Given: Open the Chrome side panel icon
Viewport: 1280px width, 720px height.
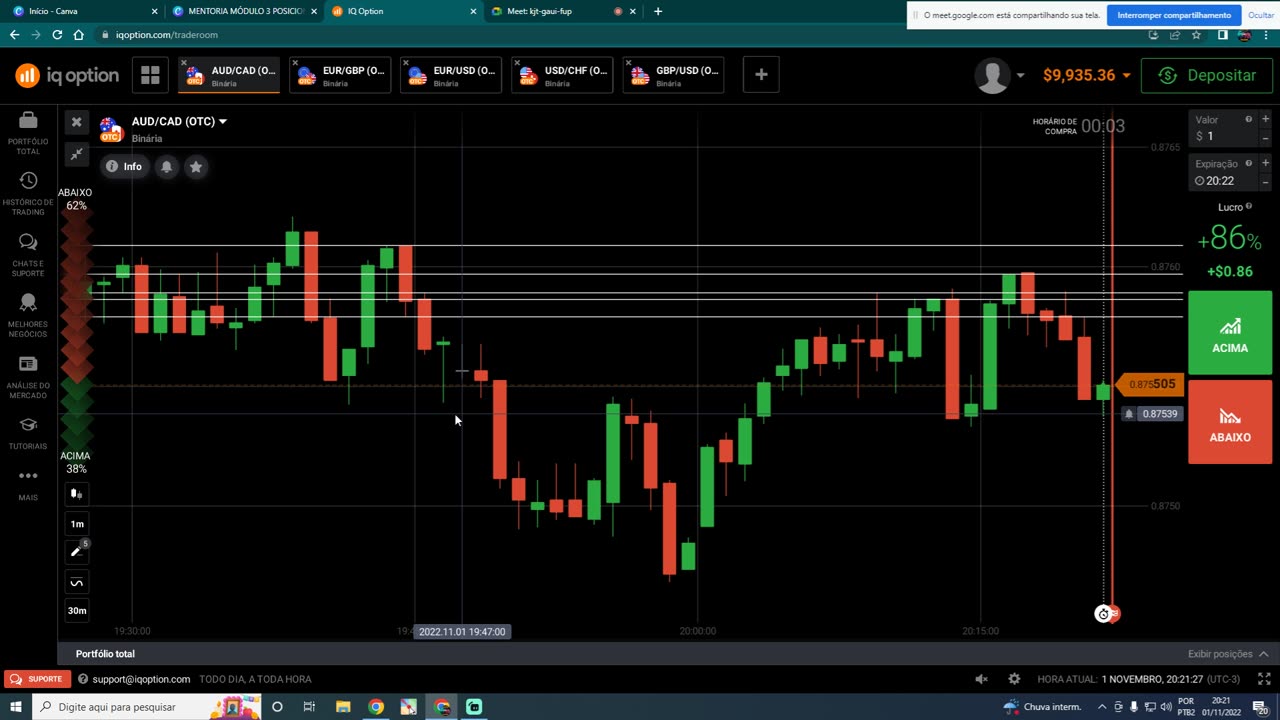Looking at the screenshot, I should click(1222, 34).
